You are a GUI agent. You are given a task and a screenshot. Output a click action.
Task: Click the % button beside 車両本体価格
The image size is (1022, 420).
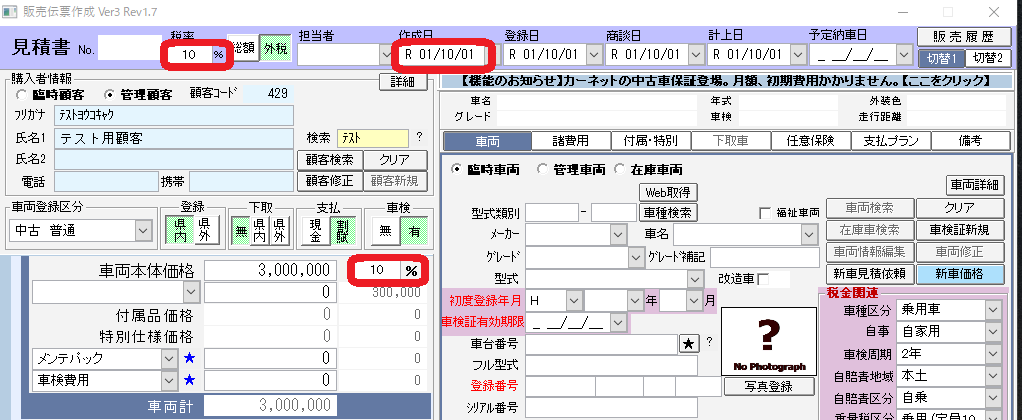pos(411,270)
